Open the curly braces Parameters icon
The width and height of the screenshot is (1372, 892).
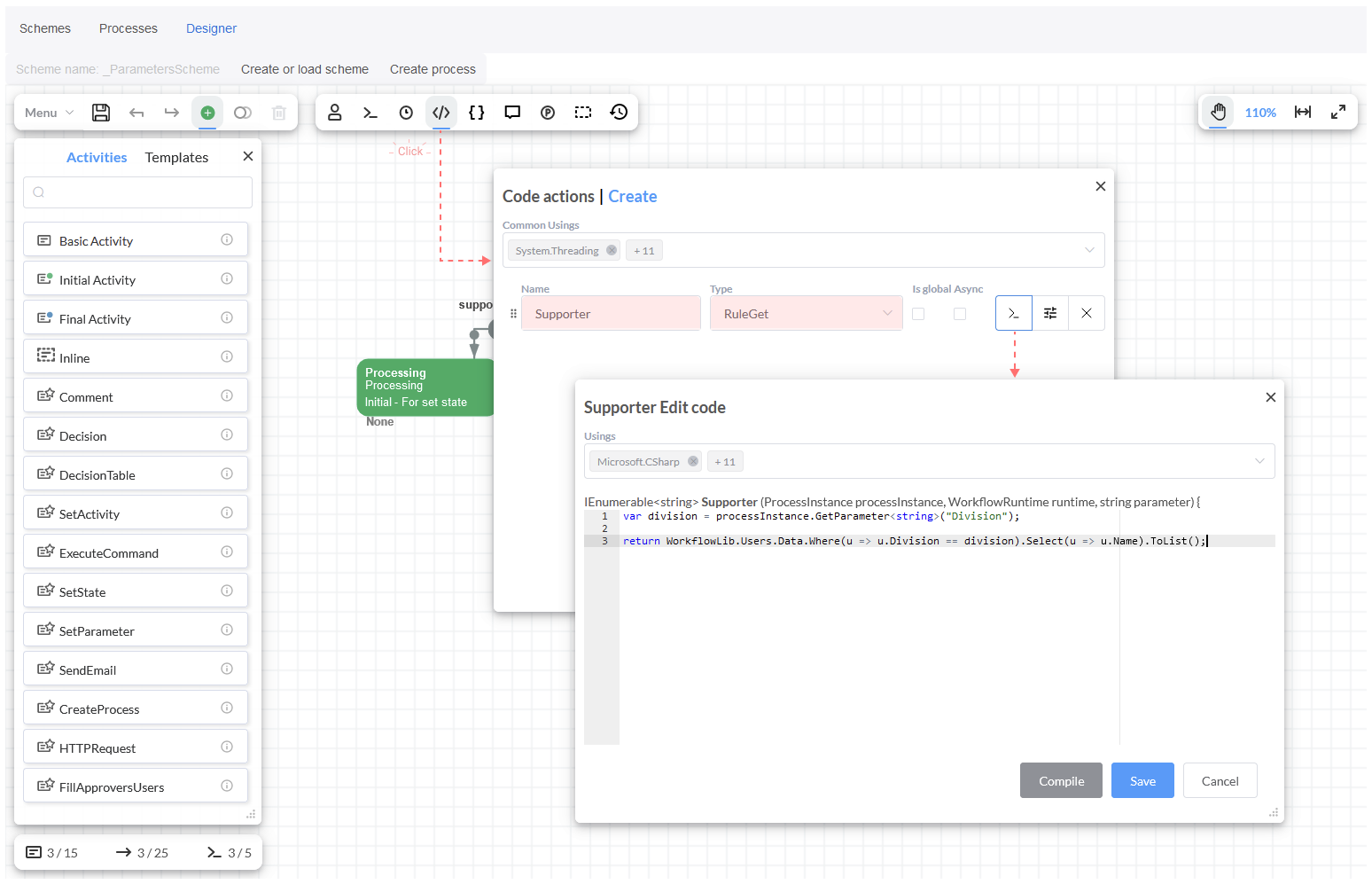click(477, 113)
